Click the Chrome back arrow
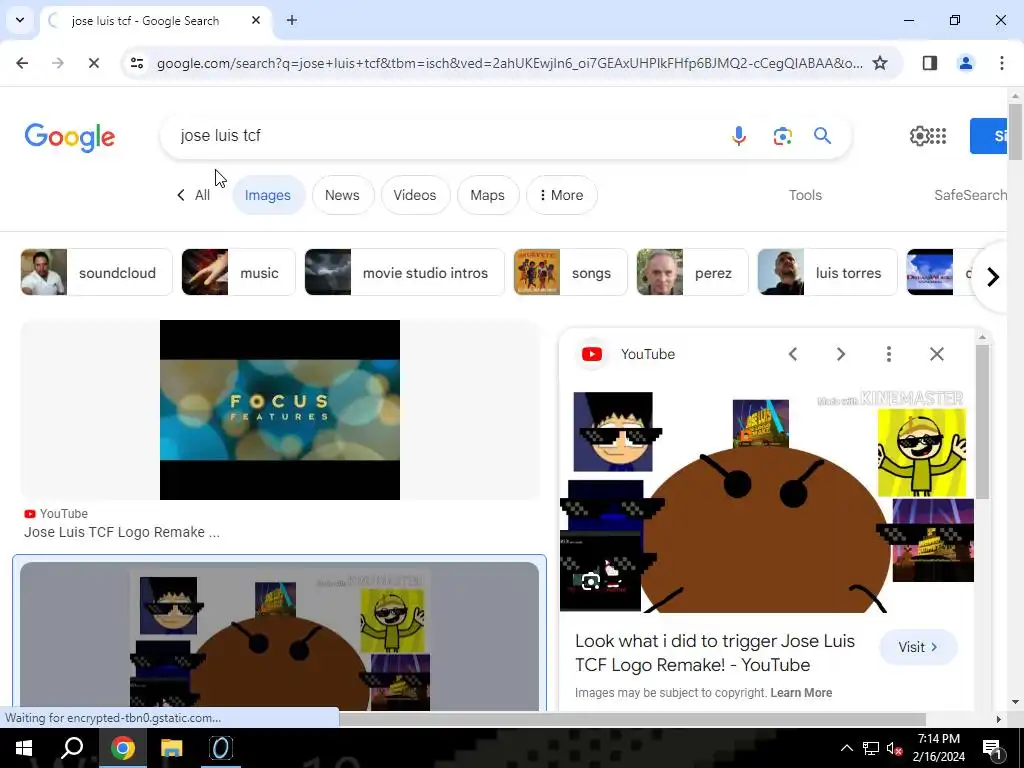Screen dimensions: 1024x768 tap(22, 63)
